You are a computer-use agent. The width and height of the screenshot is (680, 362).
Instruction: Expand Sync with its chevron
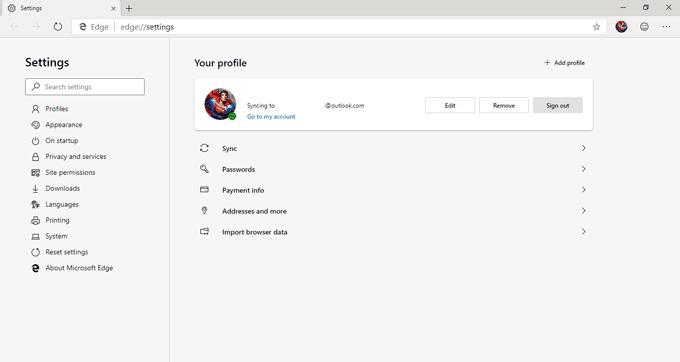coord(584,148)
